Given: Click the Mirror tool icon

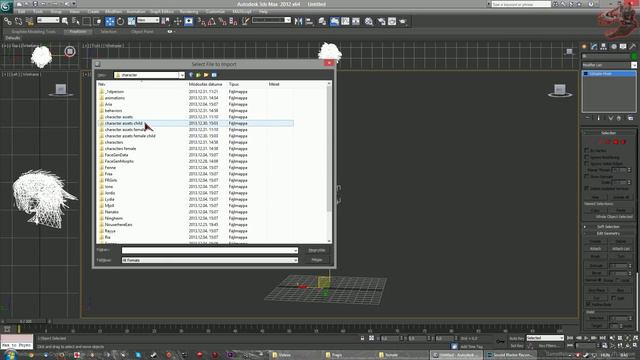Looking at the screenshot, I should (x=298, y=21).
